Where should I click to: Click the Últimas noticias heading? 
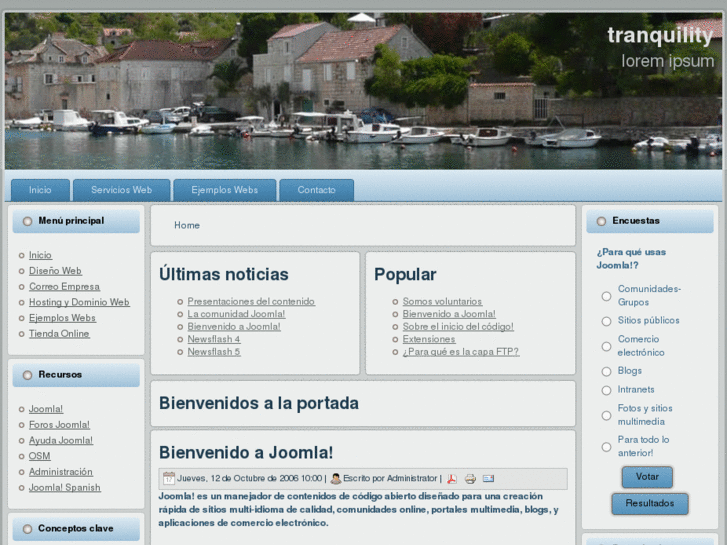[x=224, y=275]
